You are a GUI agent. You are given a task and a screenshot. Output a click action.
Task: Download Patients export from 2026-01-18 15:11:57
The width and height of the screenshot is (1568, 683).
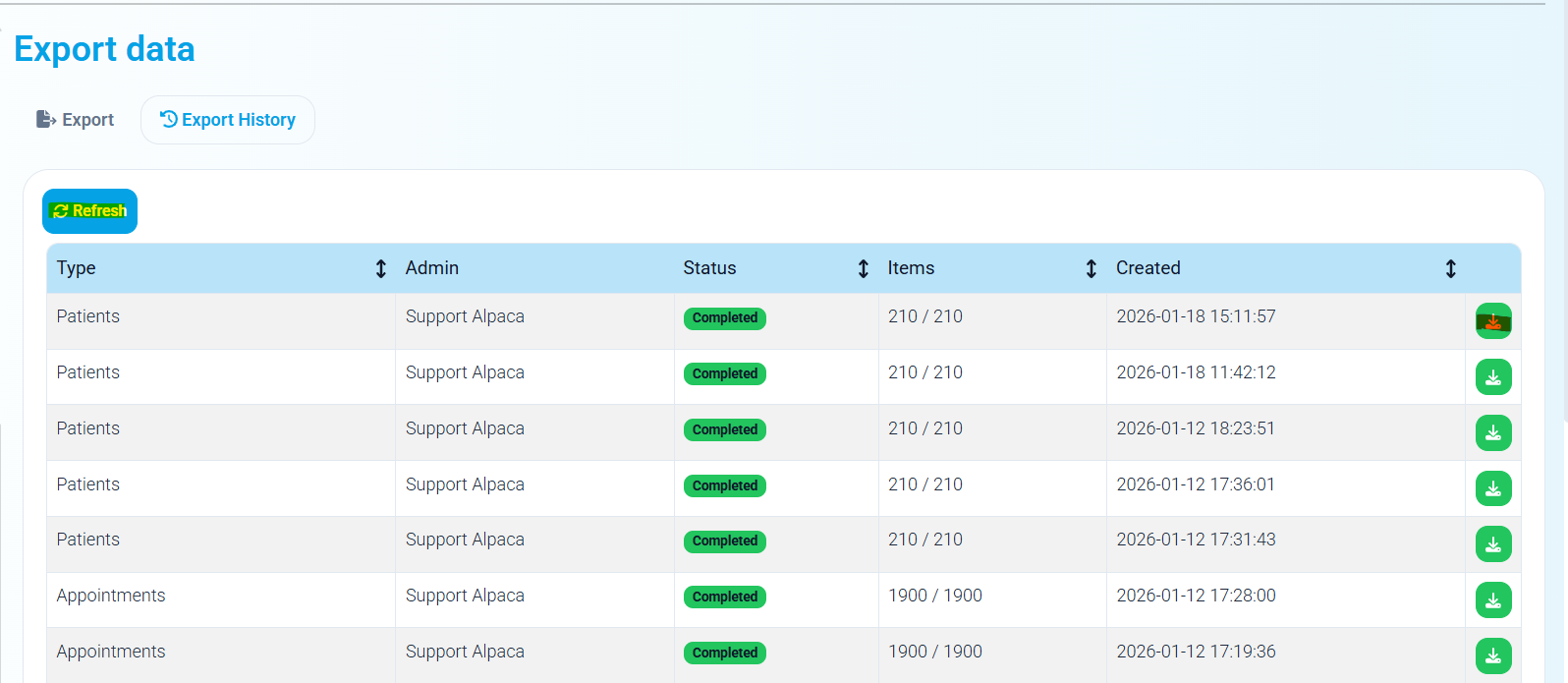click(1492, 321)
